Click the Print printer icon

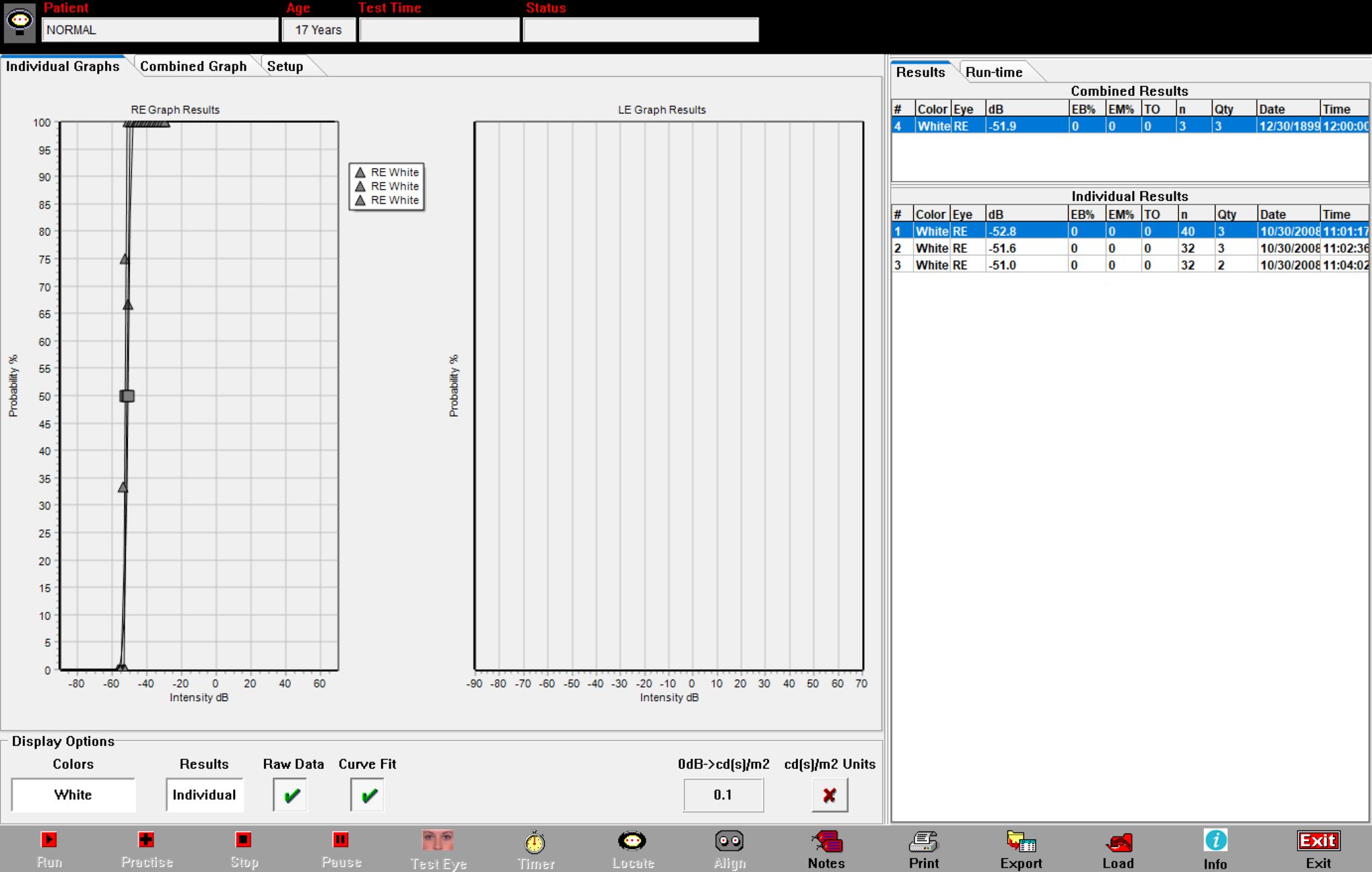[x=923, y=843]
